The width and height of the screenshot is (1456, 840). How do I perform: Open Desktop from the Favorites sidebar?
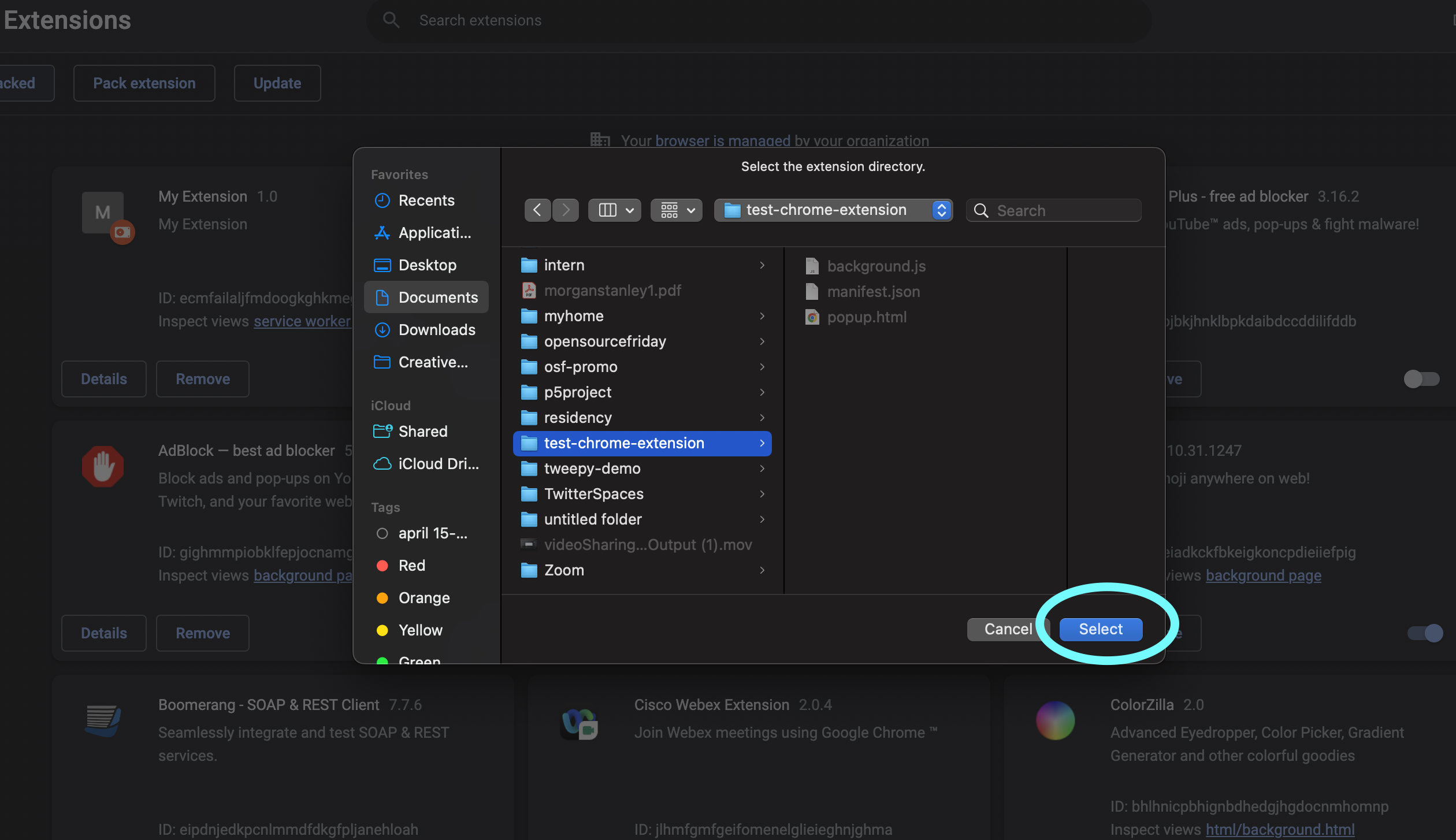coord(429,265)
